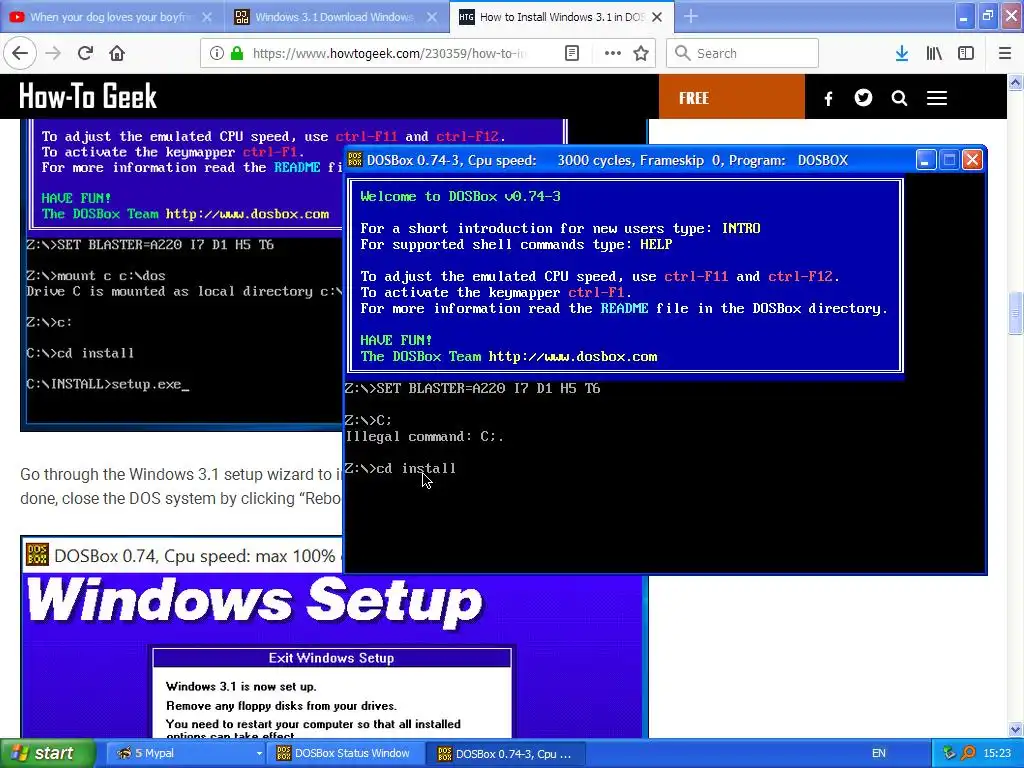Viewport: 1024px width, 768px height.
Task: Click the browser Forward arrow button
Action: (x=53, y=54)
